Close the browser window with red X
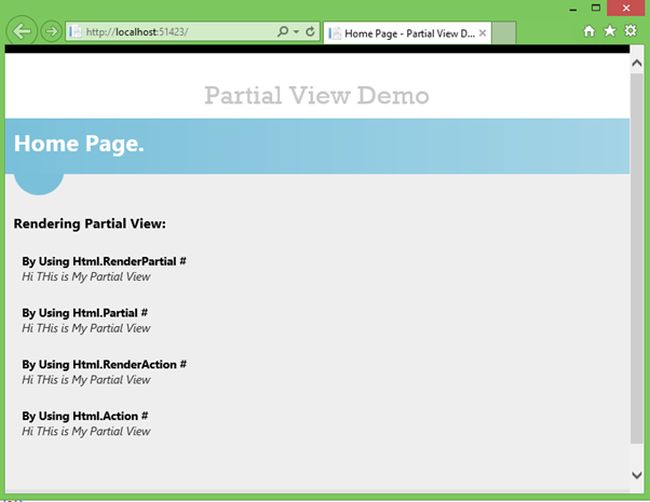This screenshot has width=650, height=502. click(626, 8)
